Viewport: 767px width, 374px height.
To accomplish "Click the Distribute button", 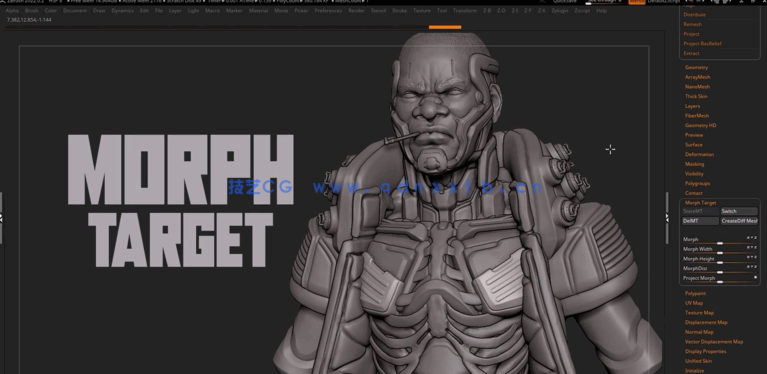I will coord(695,15).
